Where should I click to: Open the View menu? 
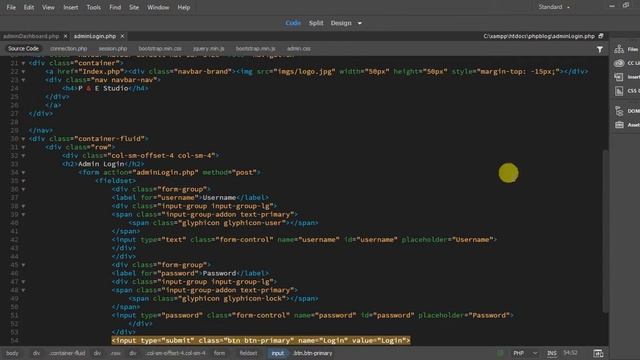click(x=48, y=7)
